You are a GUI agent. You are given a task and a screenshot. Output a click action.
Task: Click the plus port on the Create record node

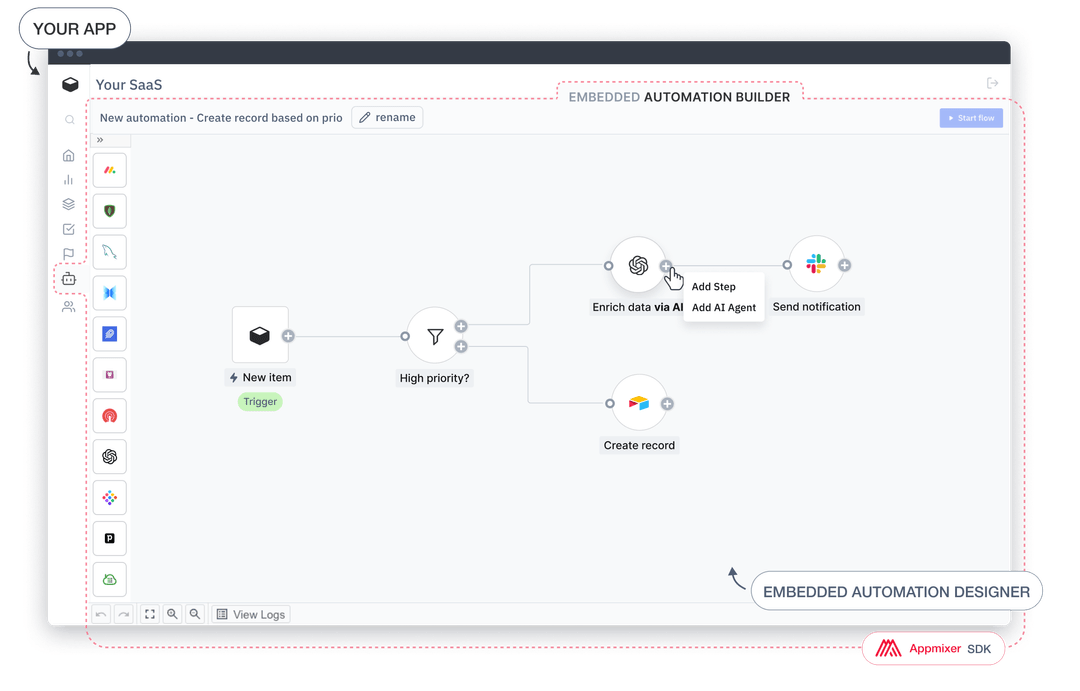coord(667,403)
